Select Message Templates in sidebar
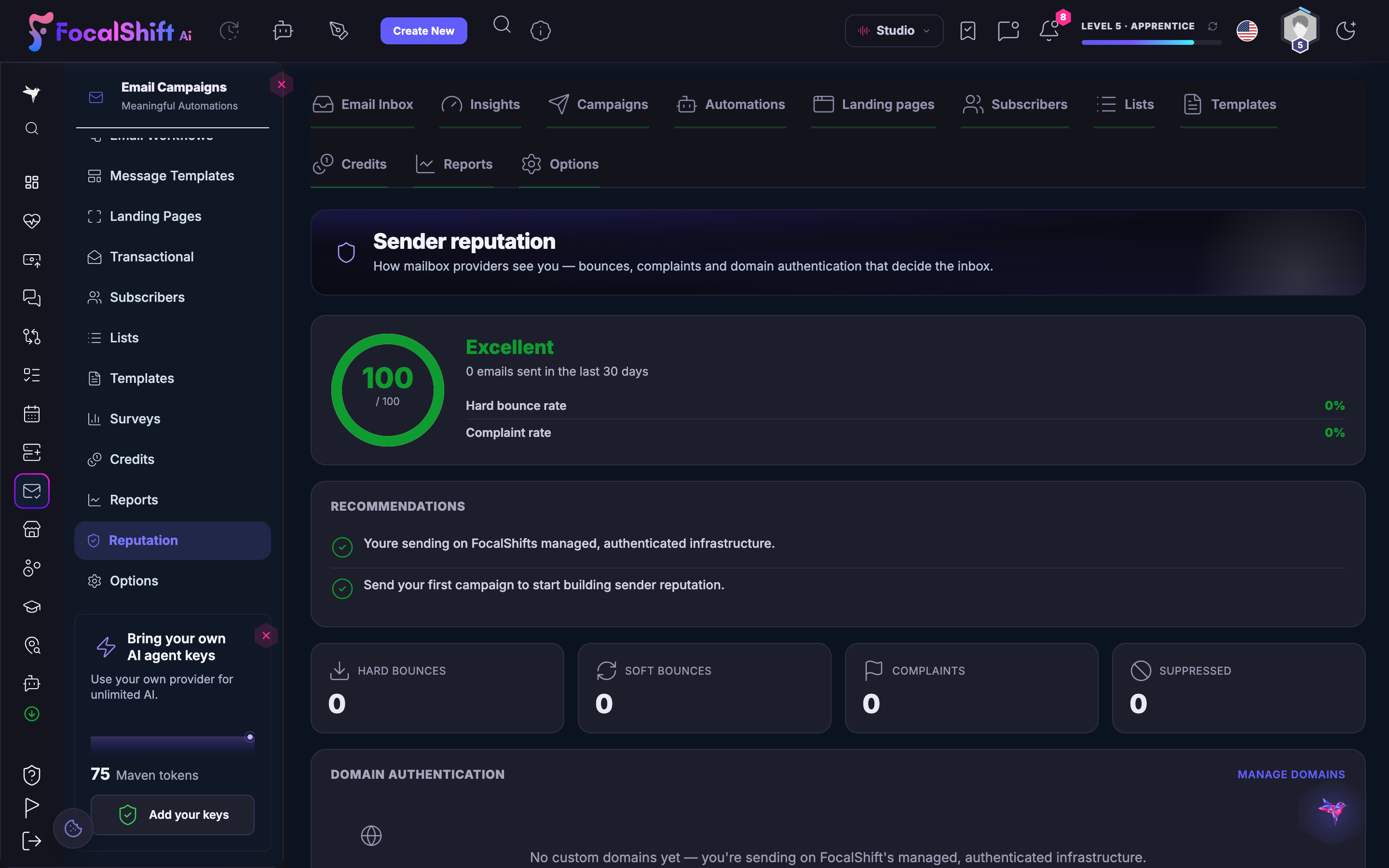 click(172, 176)
